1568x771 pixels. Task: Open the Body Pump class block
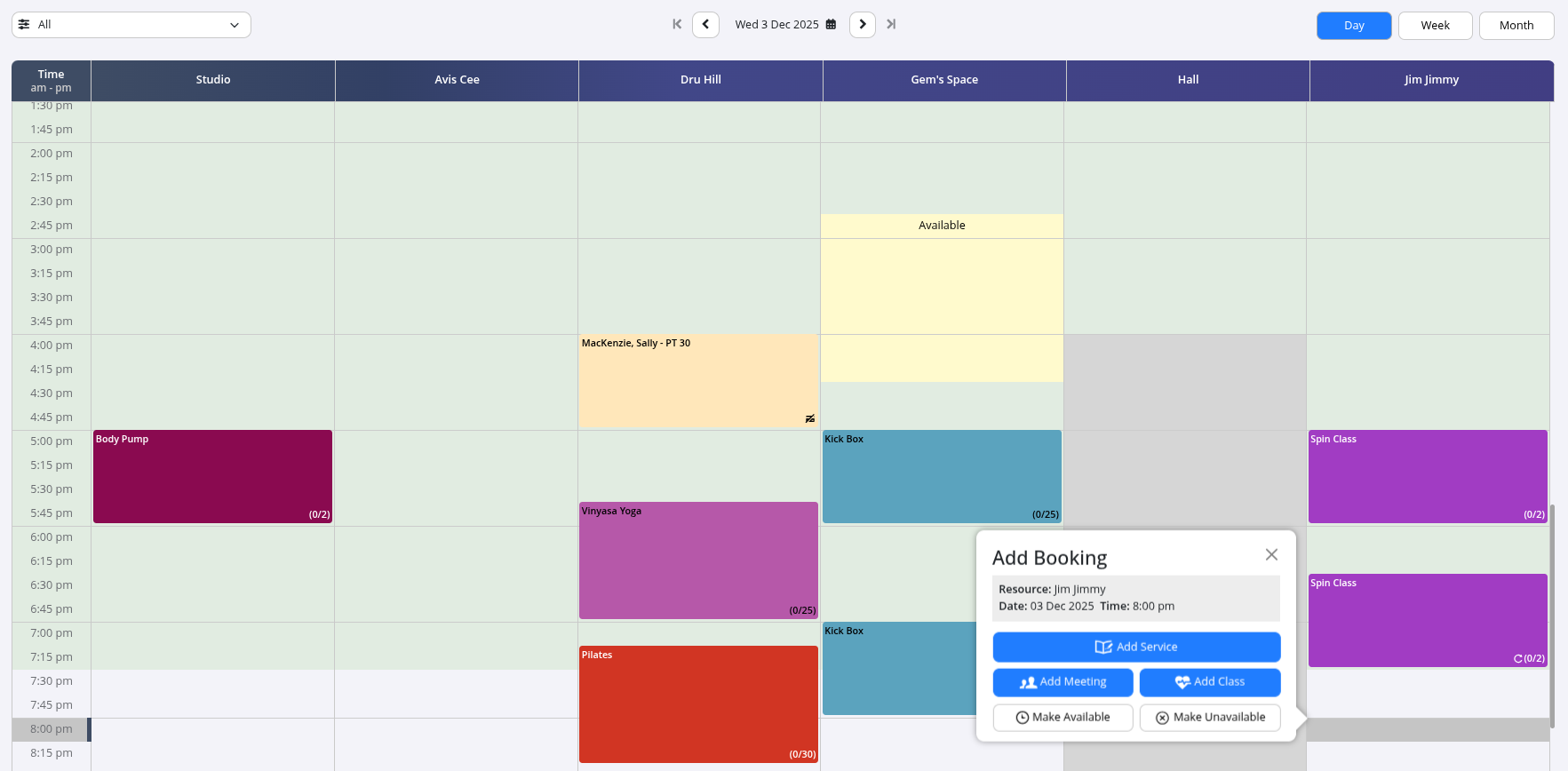[212, 476]
